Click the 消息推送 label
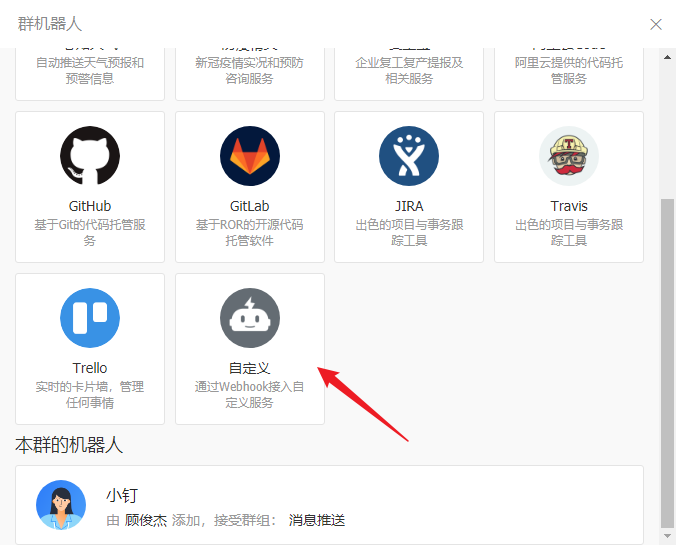 (317, 520)
